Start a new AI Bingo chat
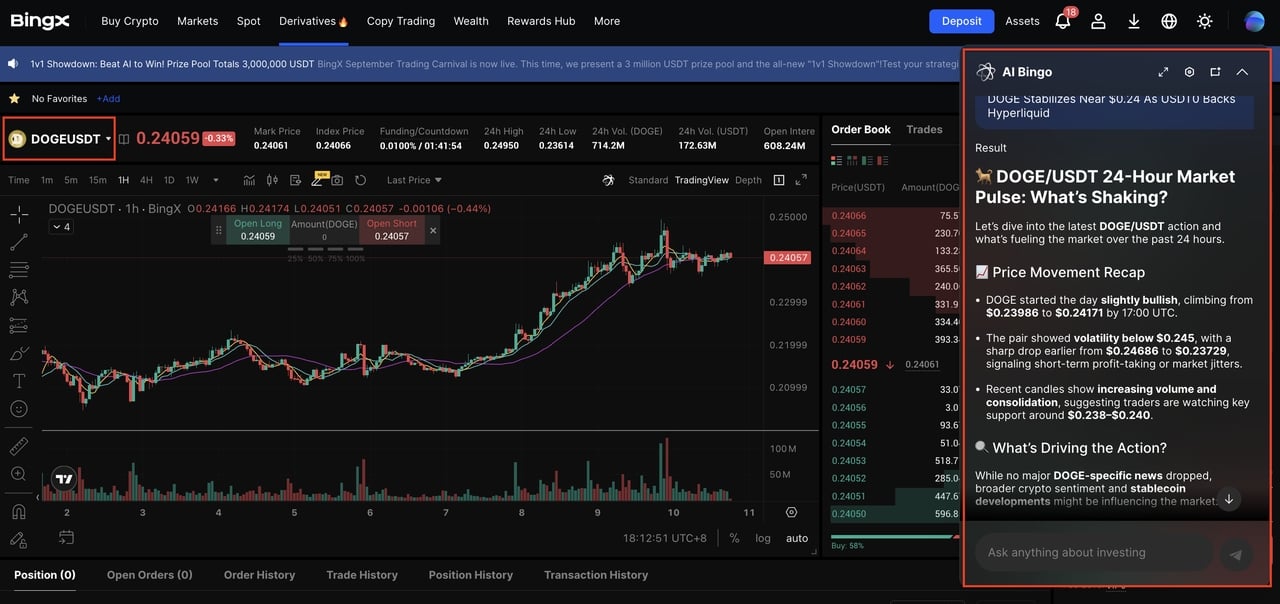This screenshot has width=1280, height=604. 1215,72
